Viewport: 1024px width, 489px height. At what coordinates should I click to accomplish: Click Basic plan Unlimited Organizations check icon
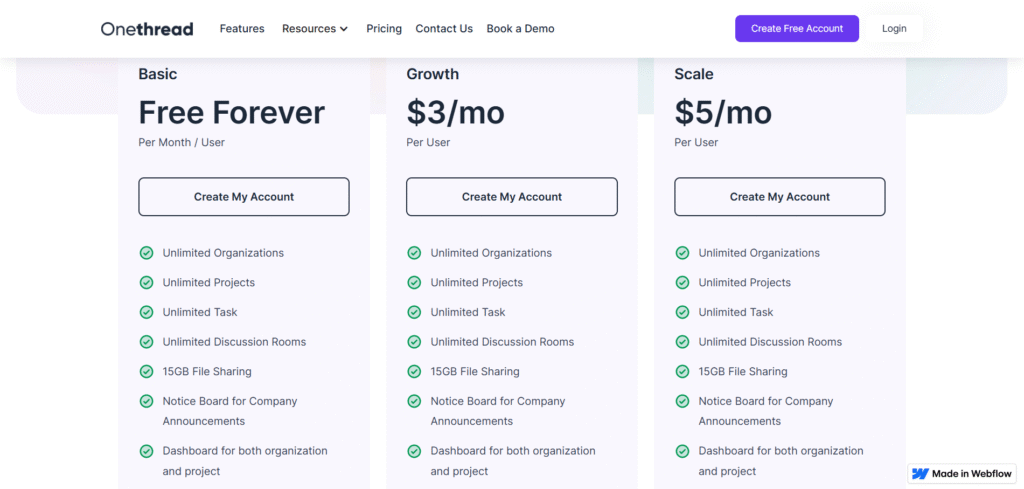click(x=146, y=253)
